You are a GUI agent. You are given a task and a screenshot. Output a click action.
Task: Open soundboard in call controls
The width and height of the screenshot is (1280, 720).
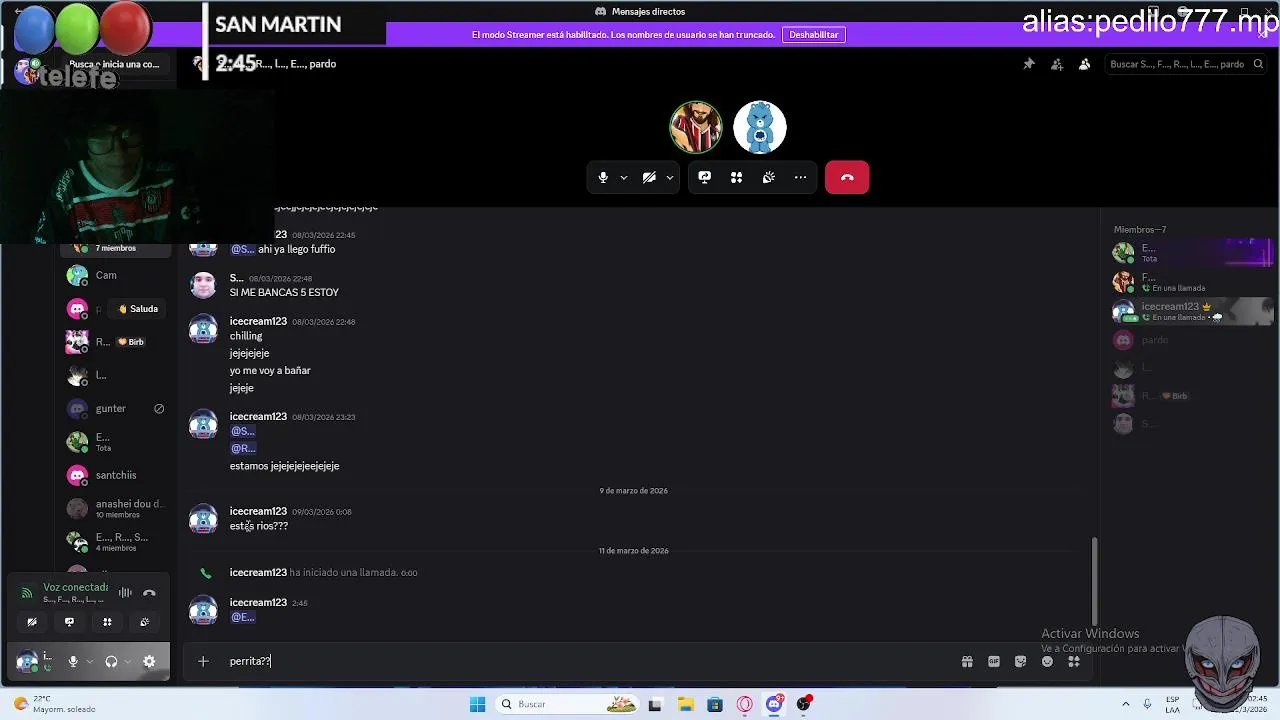pyautogui.click(x=768, y=177)
